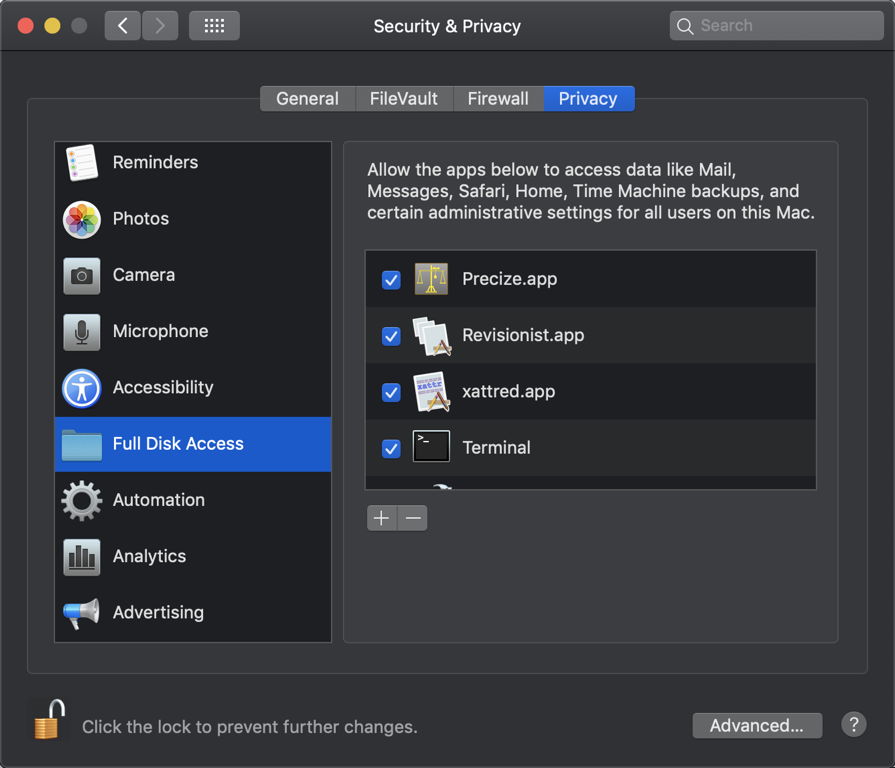The image size is (895, 768).
Task: Click the minus button to remove an app
Action: click(x=412, y=518)
